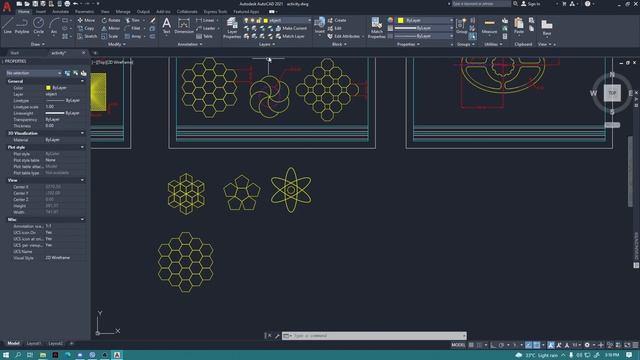Screen dimensions: 640x360
Task: Switch to the Layout1 tab
Action: (x=34, y=344)
